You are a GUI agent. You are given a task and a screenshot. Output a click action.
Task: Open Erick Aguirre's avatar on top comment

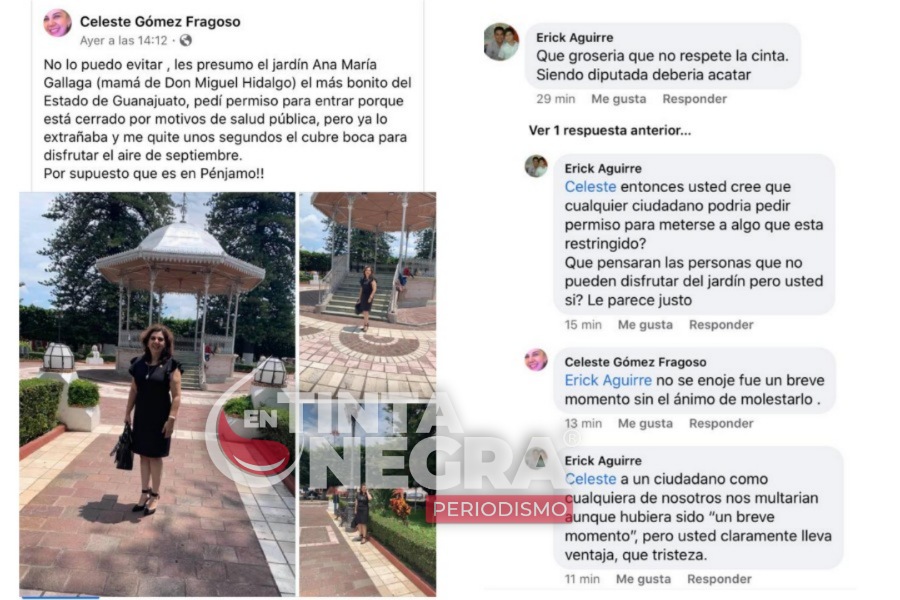point(501,41)
